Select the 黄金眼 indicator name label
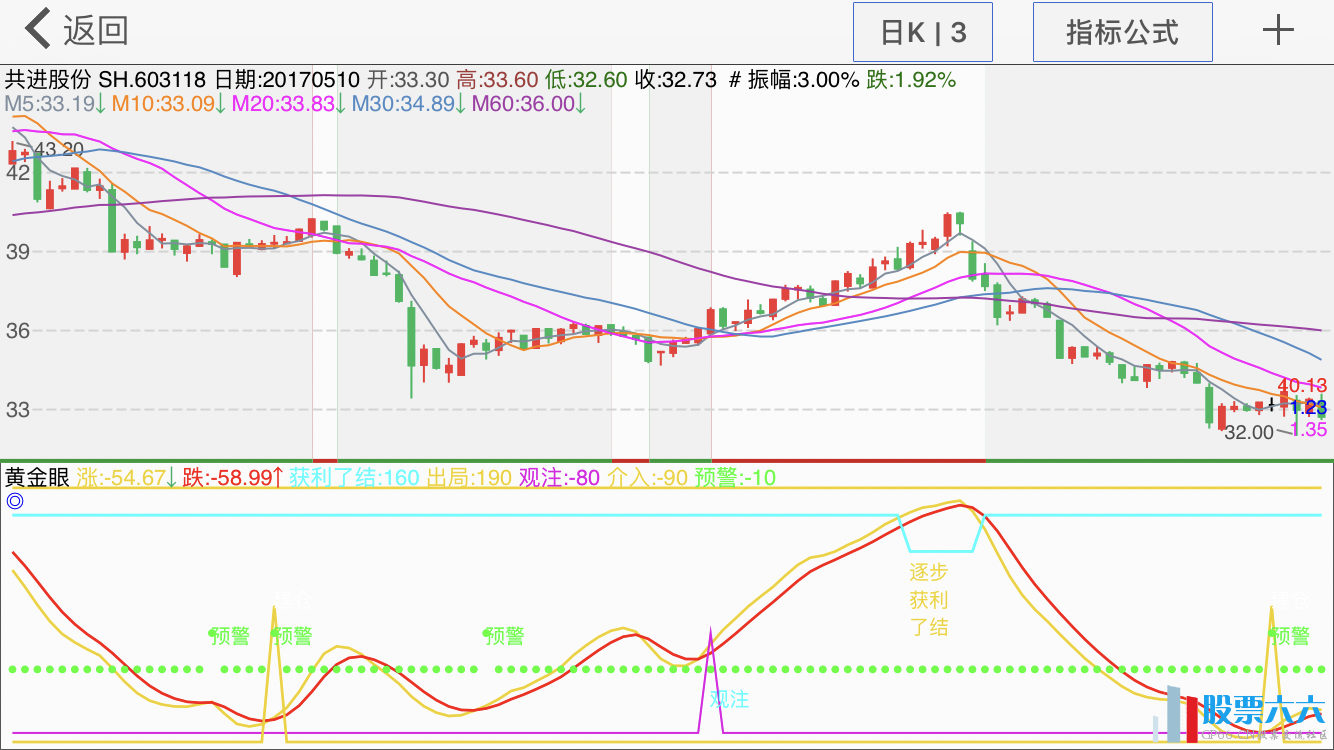This screenshot has height=750, width=1334. [37, 478]
